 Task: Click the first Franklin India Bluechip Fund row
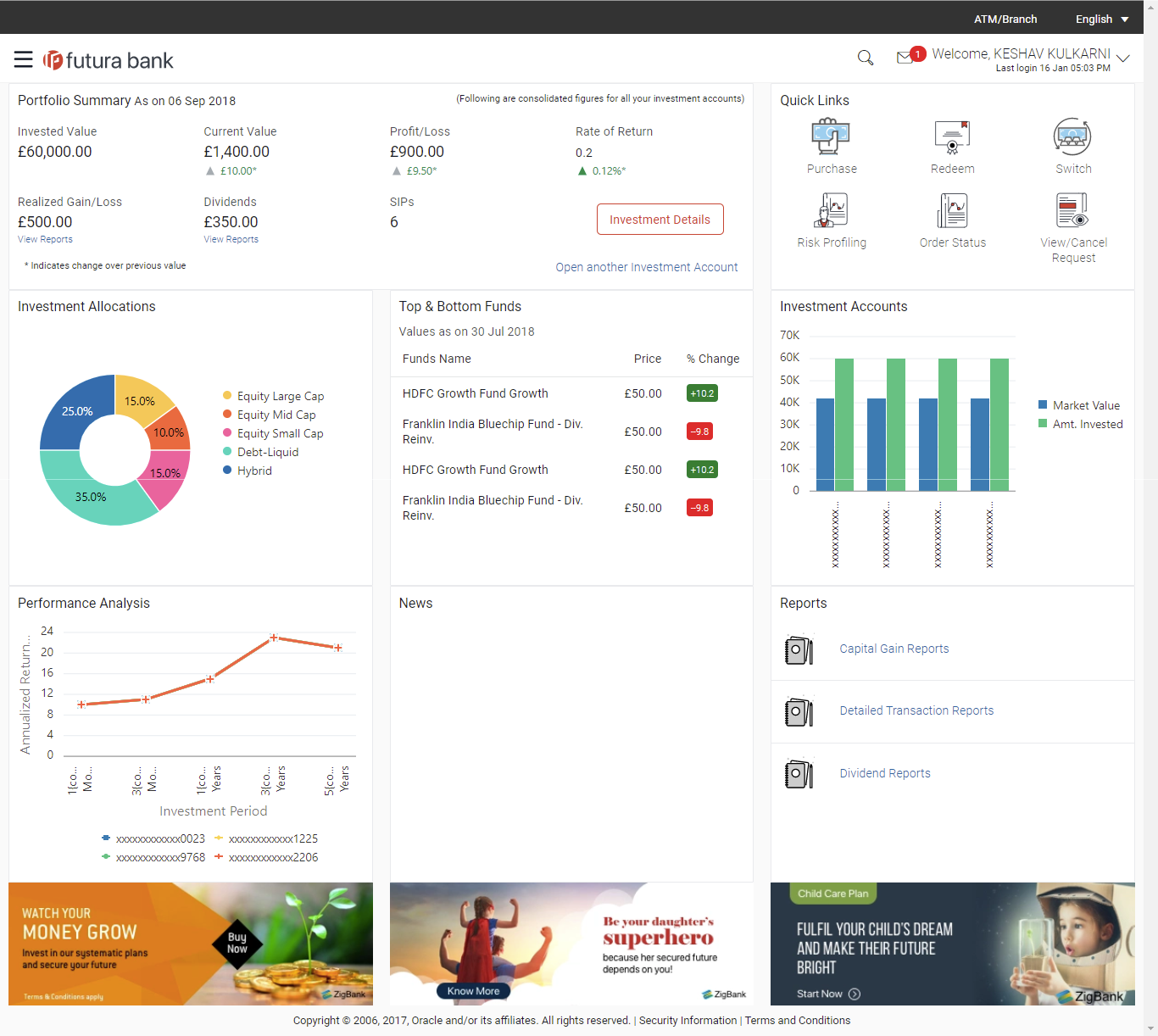pos(571,432)
